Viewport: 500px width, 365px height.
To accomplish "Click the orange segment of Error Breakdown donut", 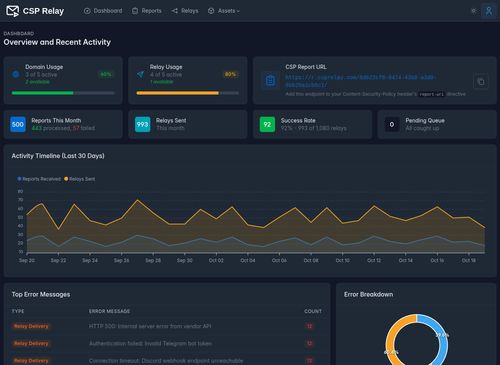I will point(390,343).
